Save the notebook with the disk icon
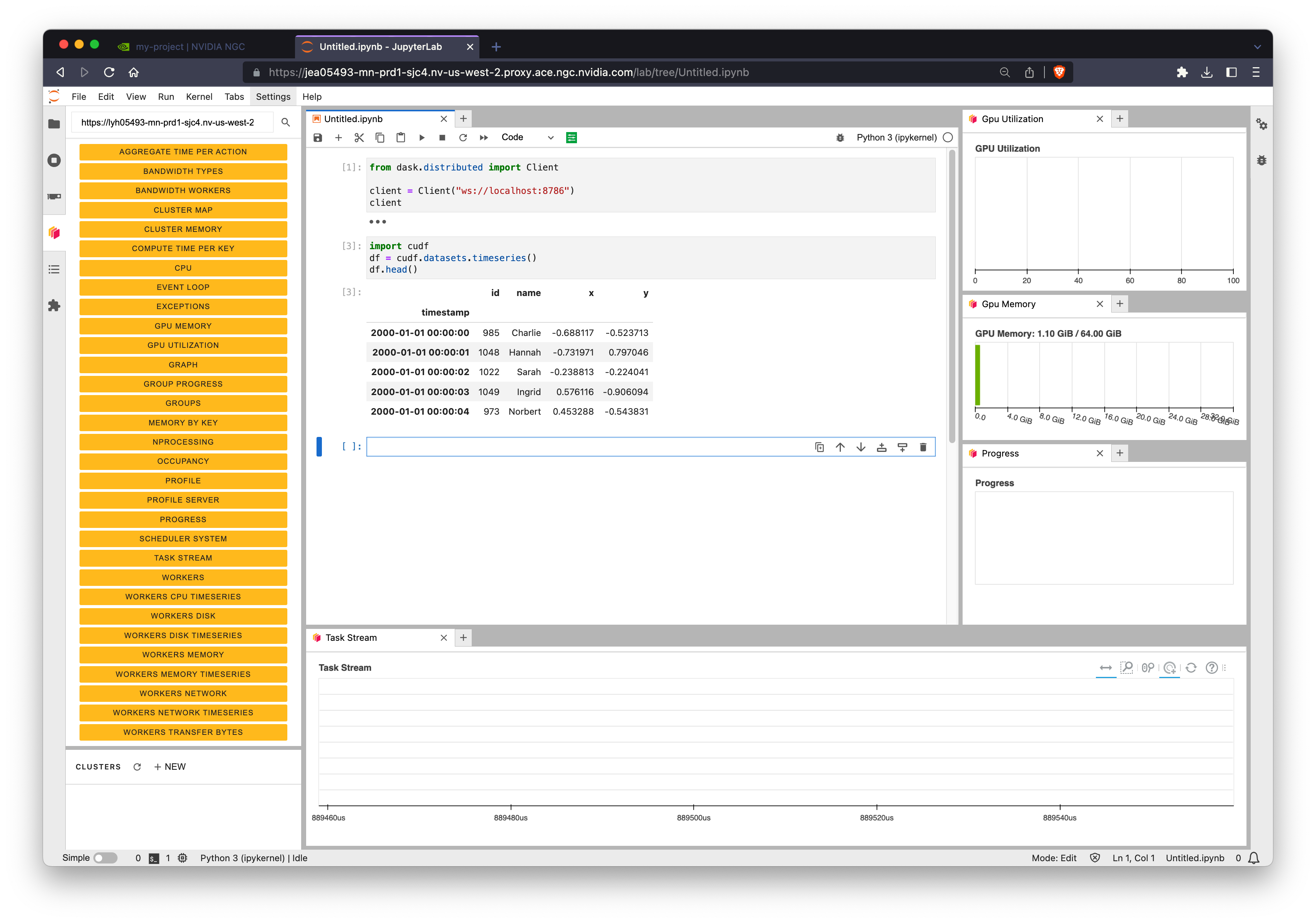1316x923 pixels. coord(318,137)
